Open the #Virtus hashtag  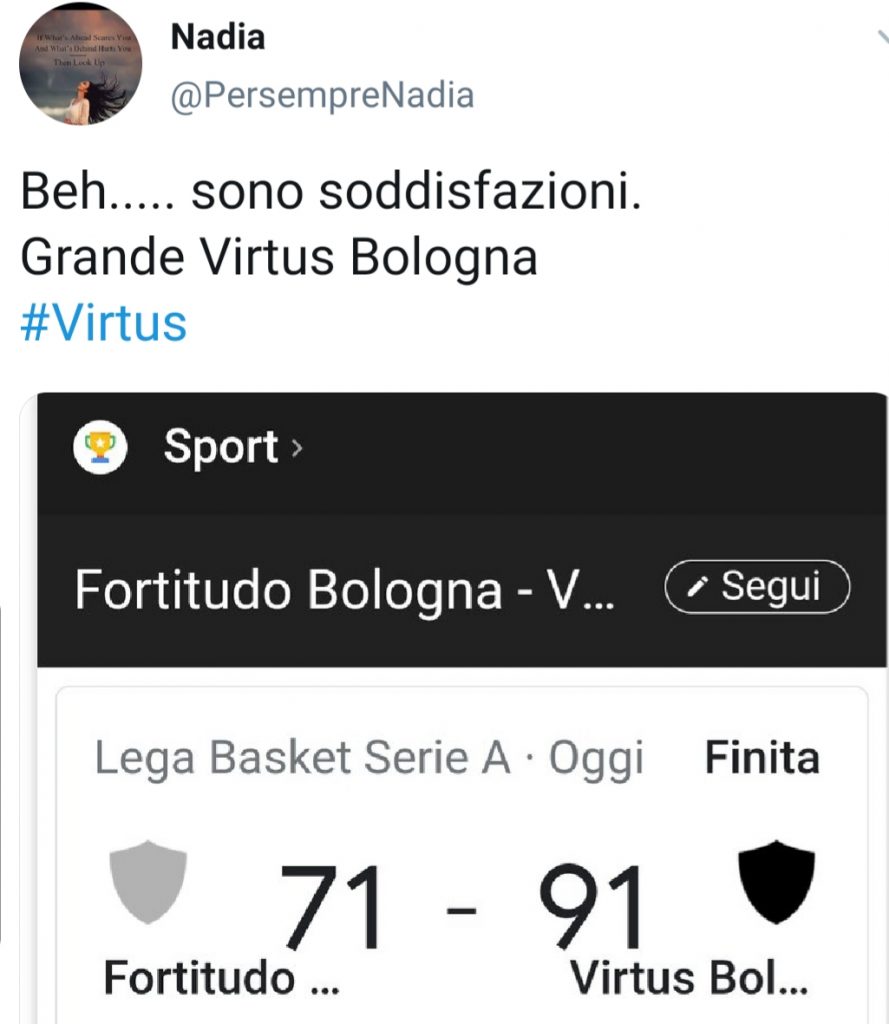click(103, 324)
